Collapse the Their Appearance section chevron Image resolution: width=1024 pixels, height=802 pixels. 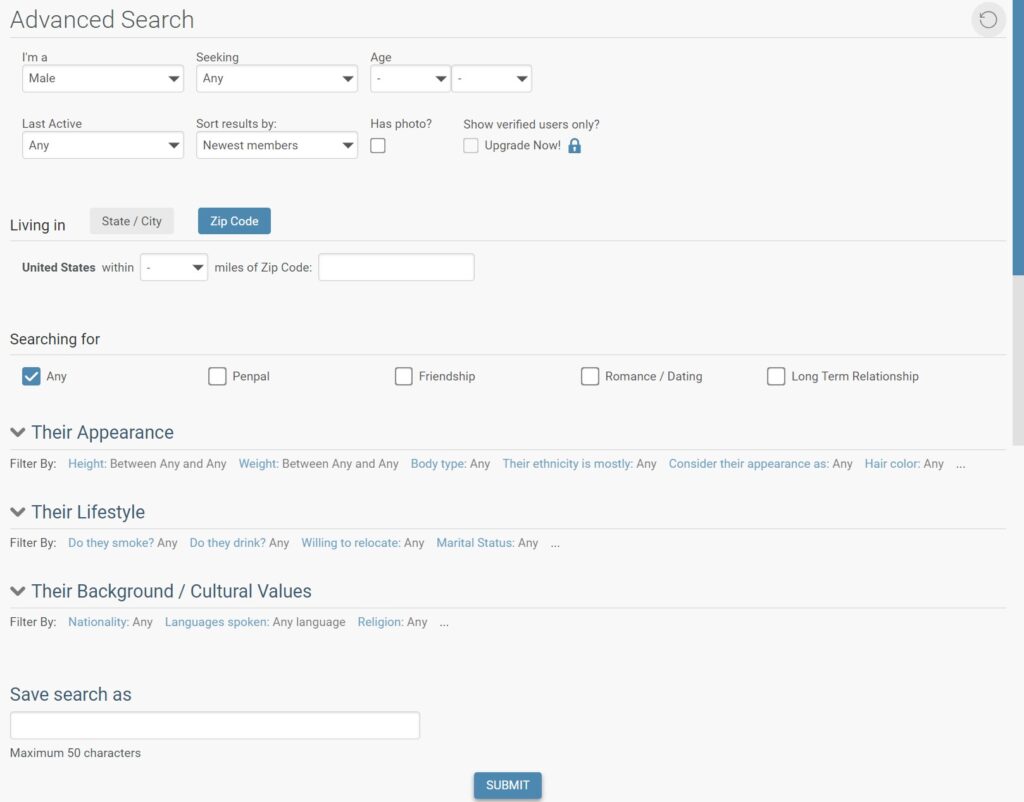click(17, 433)
